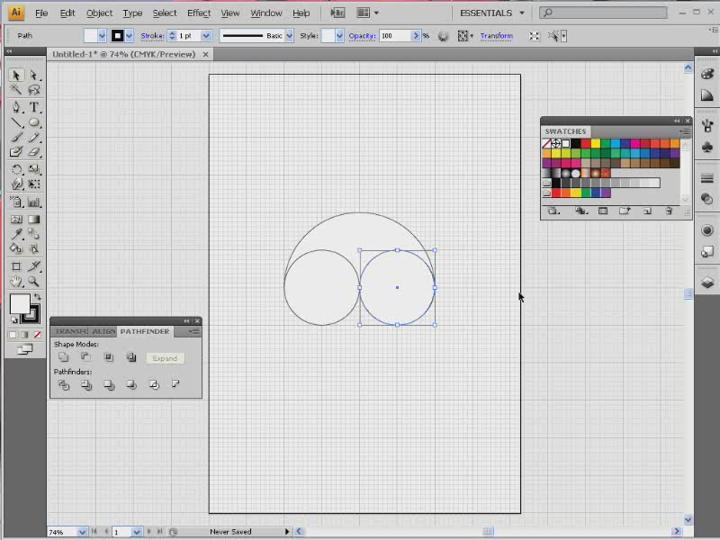Open the Help menu

[301, 13]
